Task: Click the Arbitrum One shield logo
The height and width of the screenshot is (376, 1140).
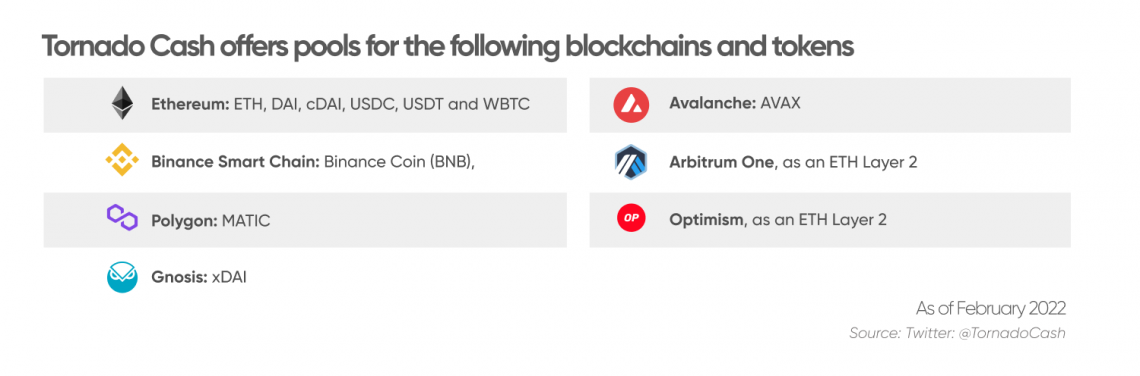Action: click(630, 161)
